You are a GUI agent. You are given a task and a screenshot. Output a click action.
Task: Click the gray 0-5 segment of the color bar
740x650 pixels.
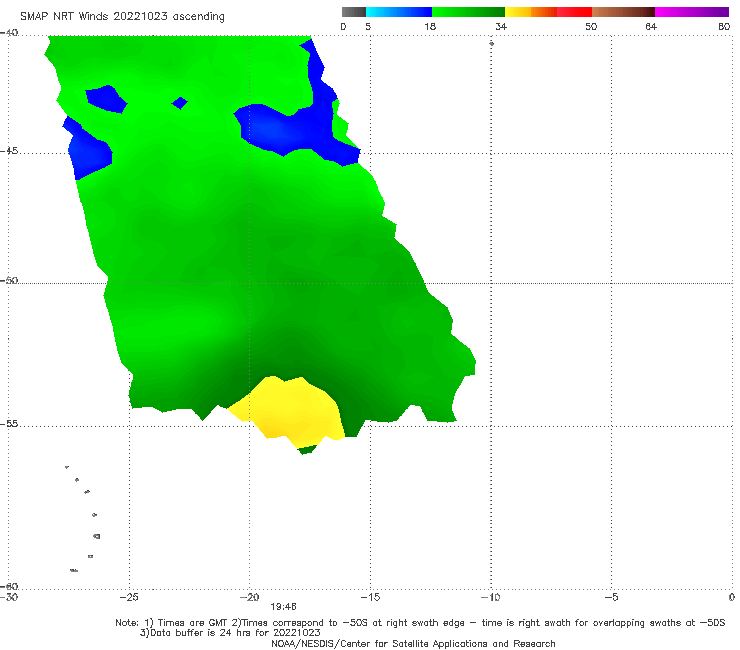[x=354, y=12]
